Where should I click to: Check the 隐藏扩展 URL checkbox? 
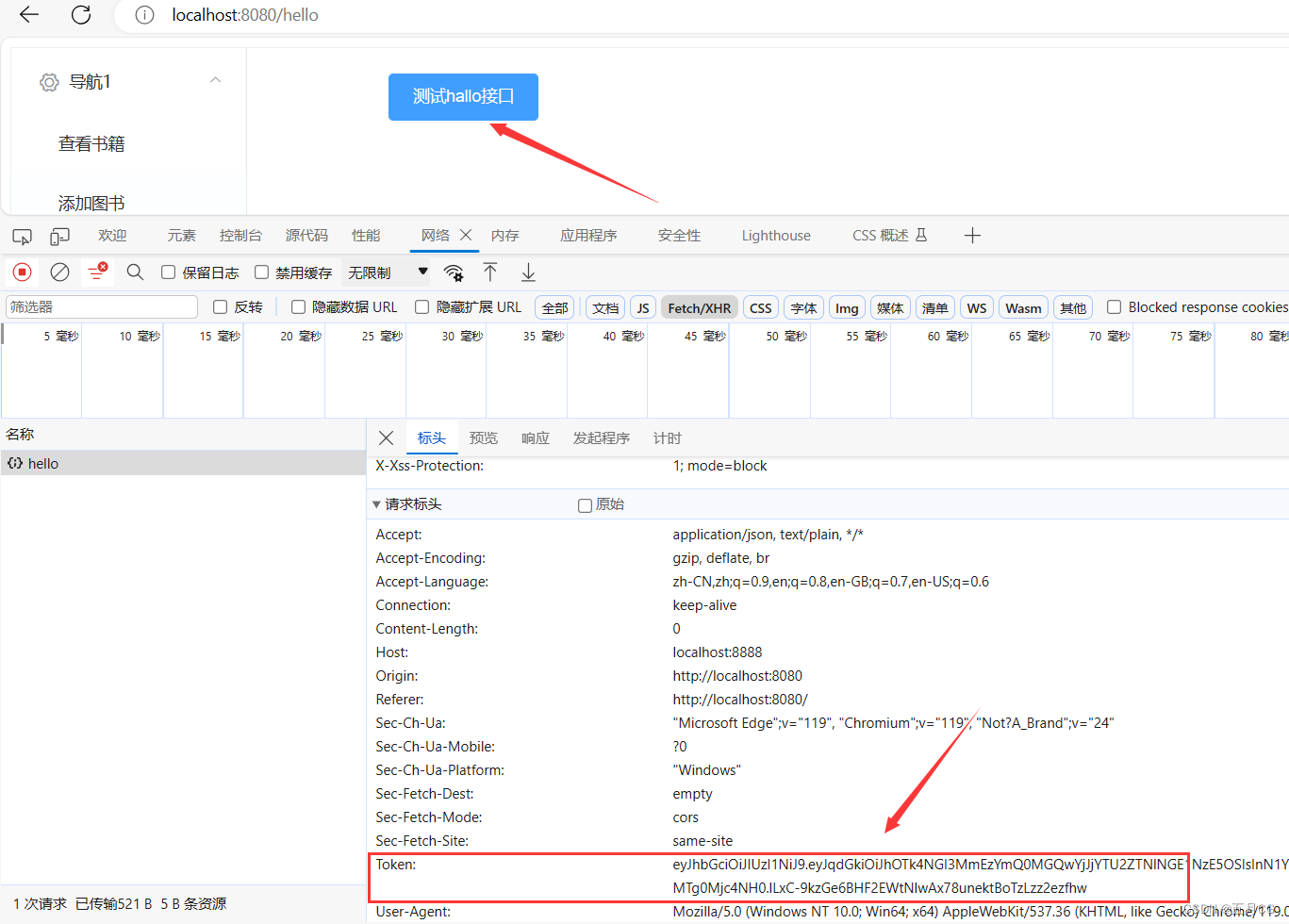pyautogui.click(x=421, y=307)
